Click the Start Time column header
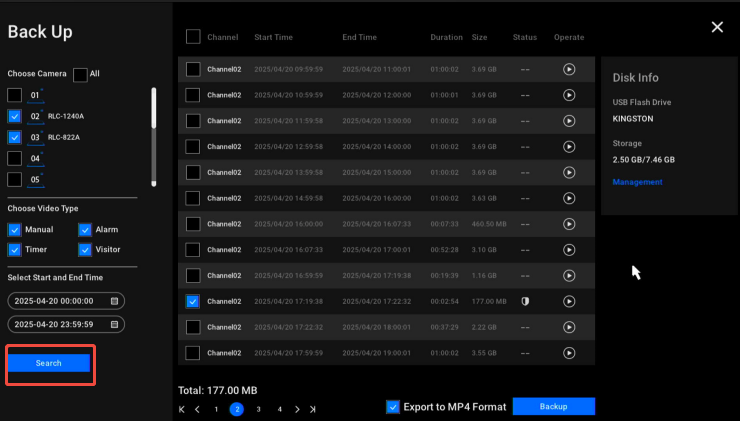 (x=273, y=37)
